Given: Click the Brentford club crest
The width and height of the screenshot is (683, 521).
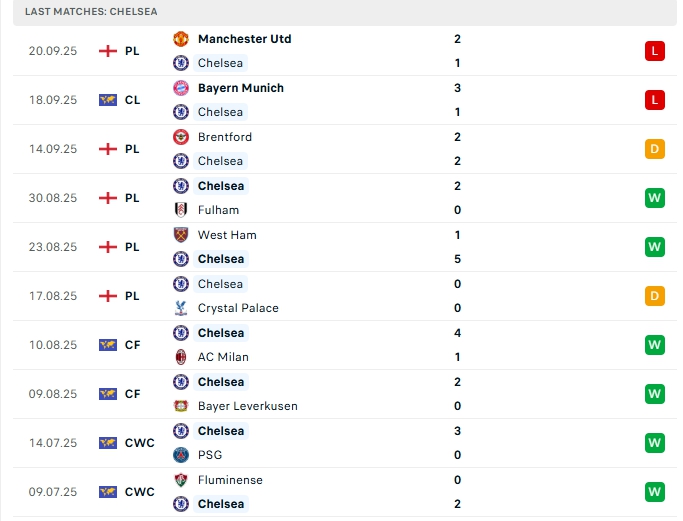Looking at the screenshot, I should click(x=181, y=137).
